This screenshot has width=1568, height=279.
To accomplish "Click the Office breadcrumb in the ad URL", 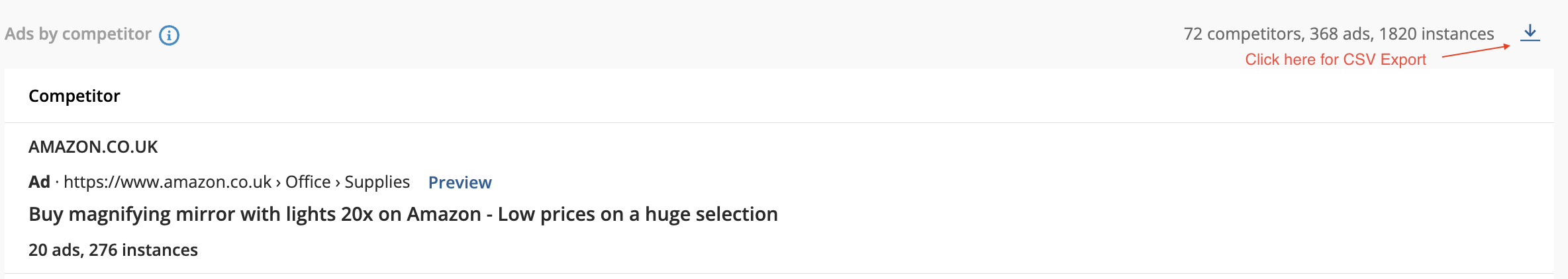I will click(308, 182).
